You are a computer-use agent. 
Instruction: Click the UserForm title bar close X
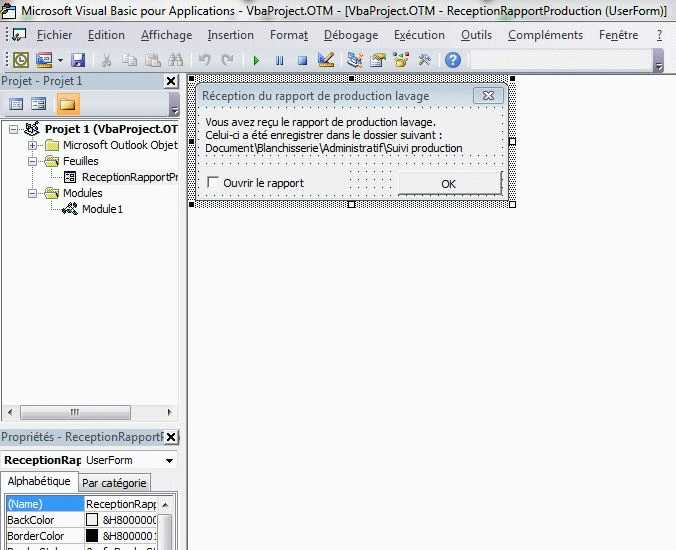488,95
